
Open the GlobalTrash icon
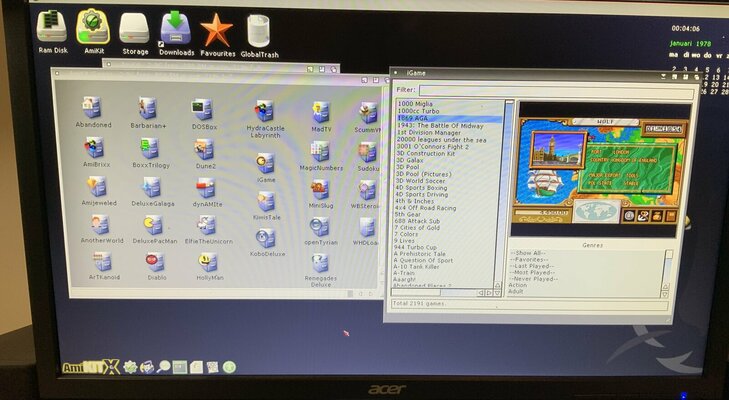pyautogui.click(x=259, y=30)
